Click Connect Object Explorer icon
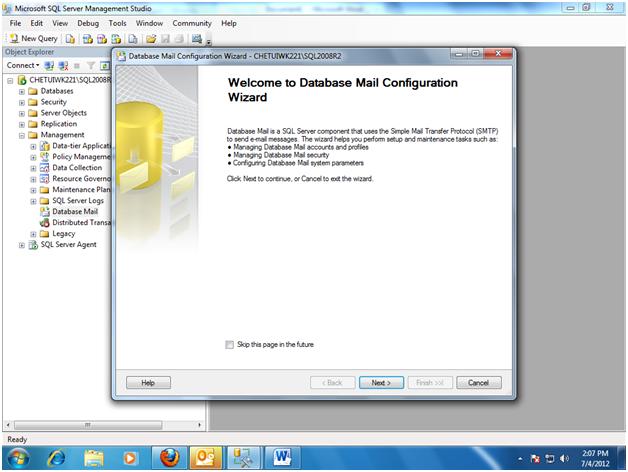 [x=49, y=66]
